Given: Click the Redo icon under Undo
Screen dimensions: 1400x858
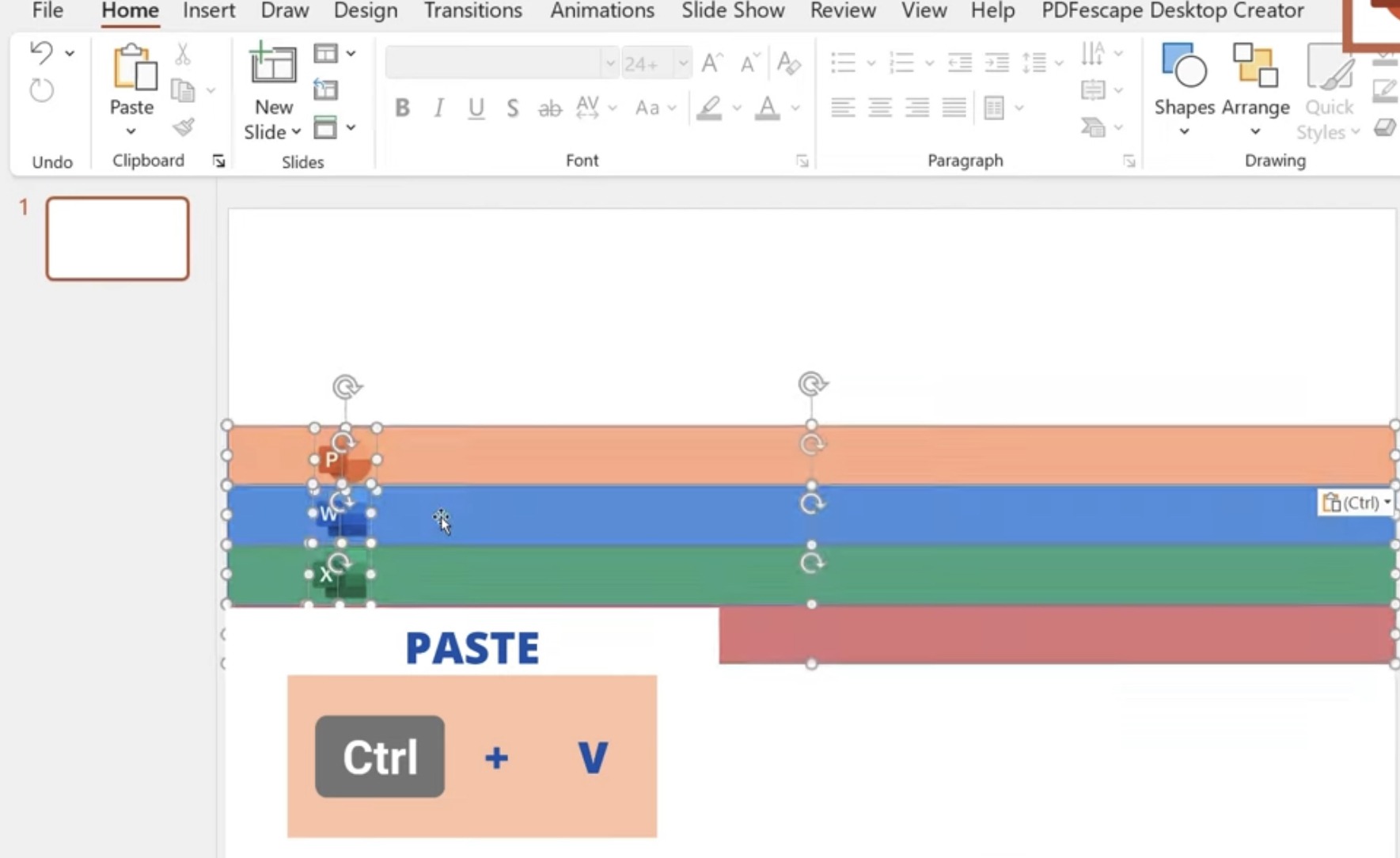Looking at the screenshot, I should (x=41, y=90).
